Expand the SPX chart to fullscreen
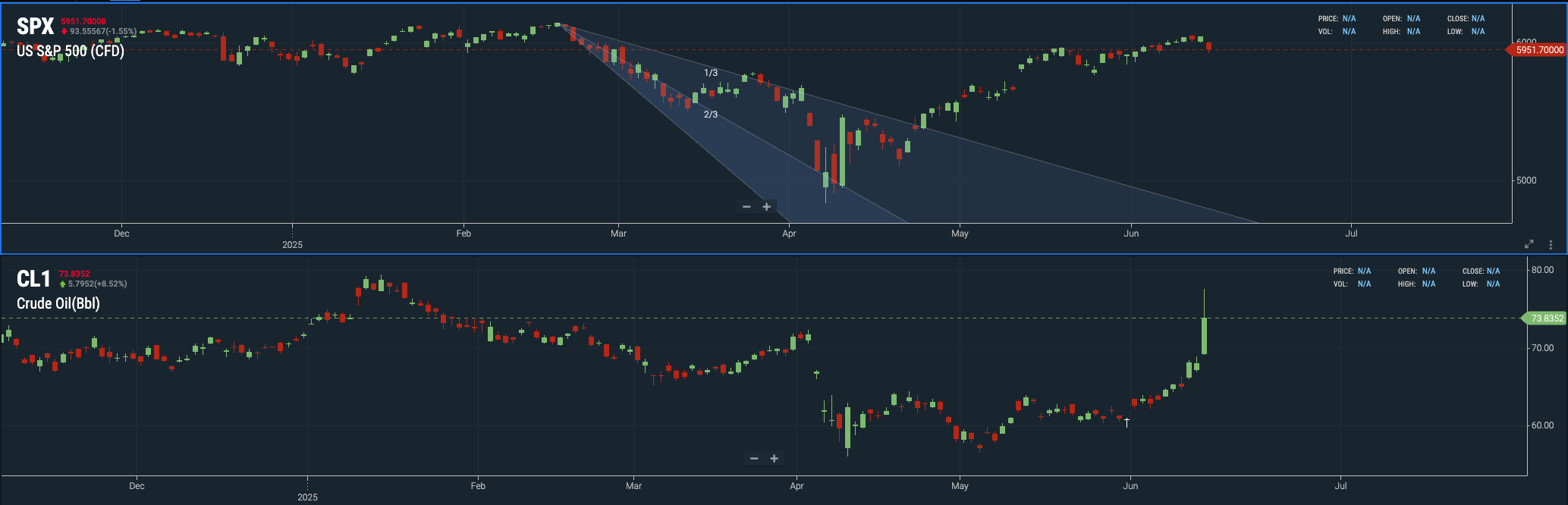Screen dimensions: 1568x505 (1529, 244)
